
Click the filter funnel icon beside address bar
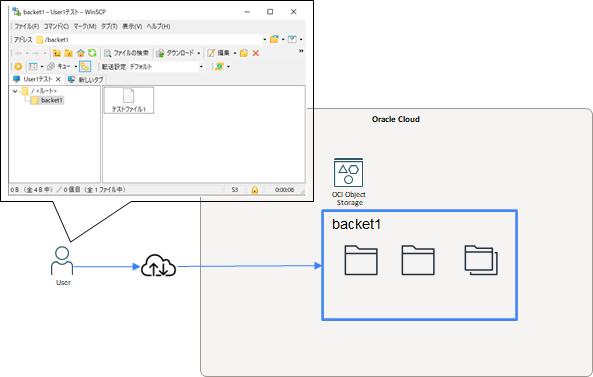(x=292, y=39)
